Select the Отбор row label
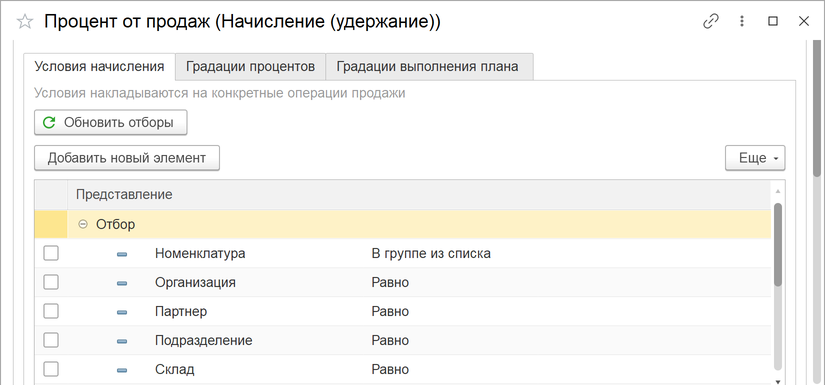This screenshot has height=385, width=825. (x=115, y=225)
